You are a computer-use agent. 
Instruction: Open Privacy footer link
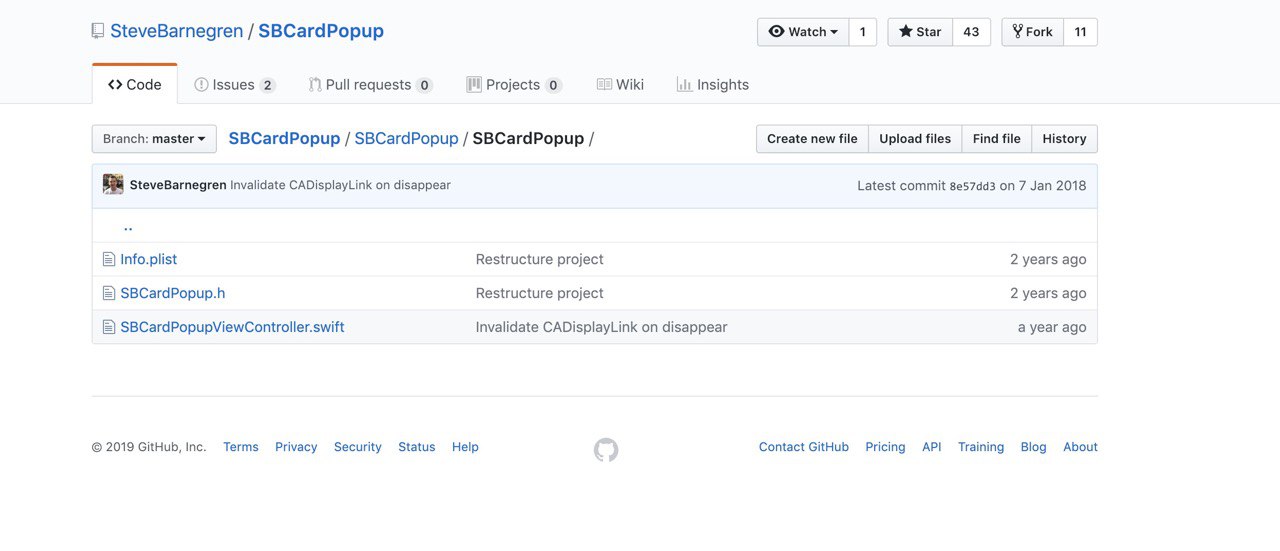(x=296, y=447)
